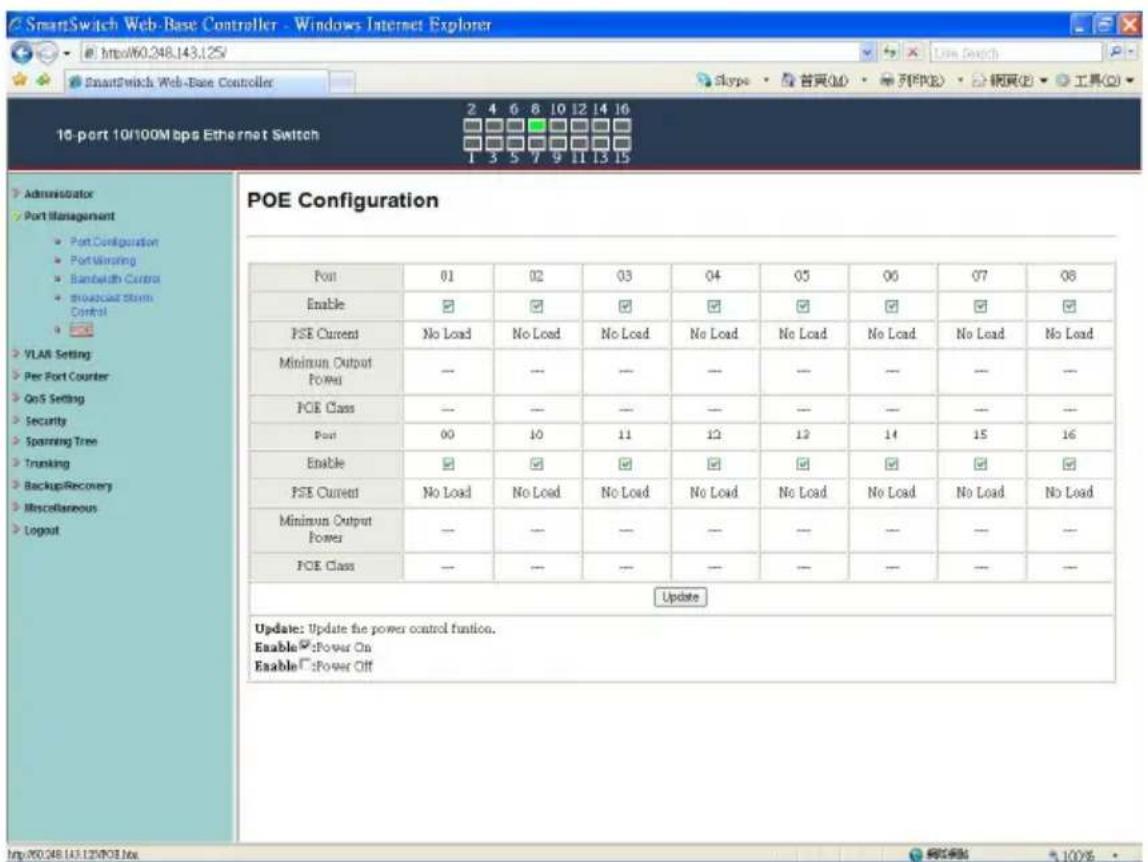The width and height of the screenshot is (1148, 862).
Task: Toggle Enable checkbox for port 05
Action: [x=802, y=305]
